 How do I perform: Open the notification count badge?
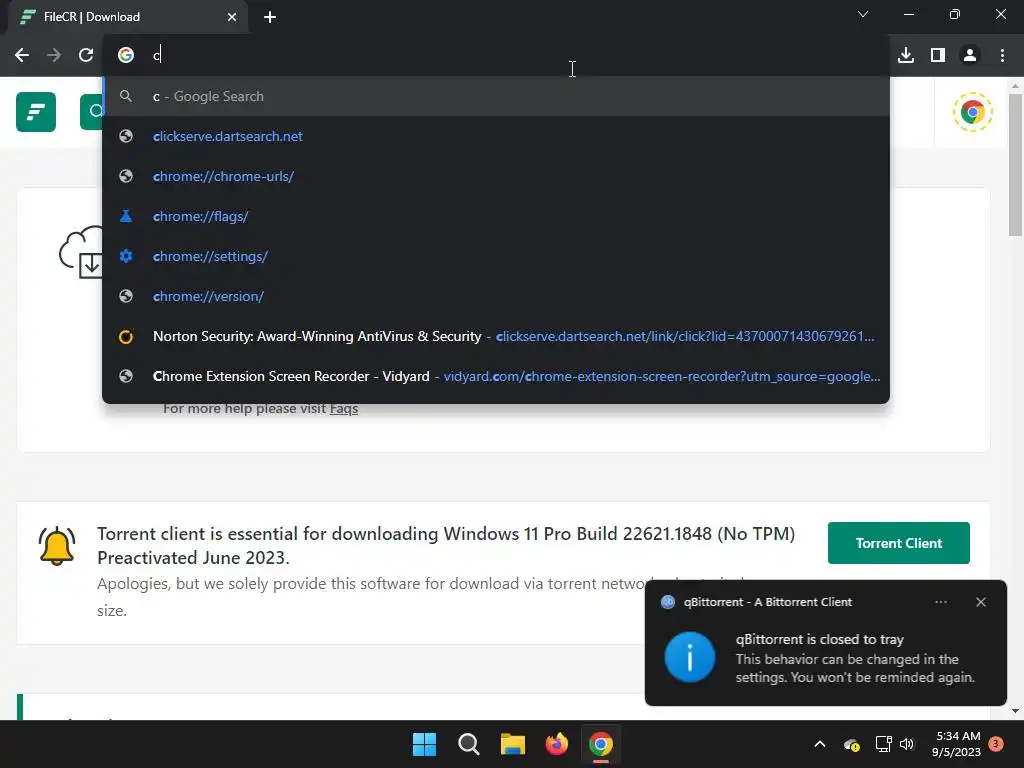click(x=996, y=744)
